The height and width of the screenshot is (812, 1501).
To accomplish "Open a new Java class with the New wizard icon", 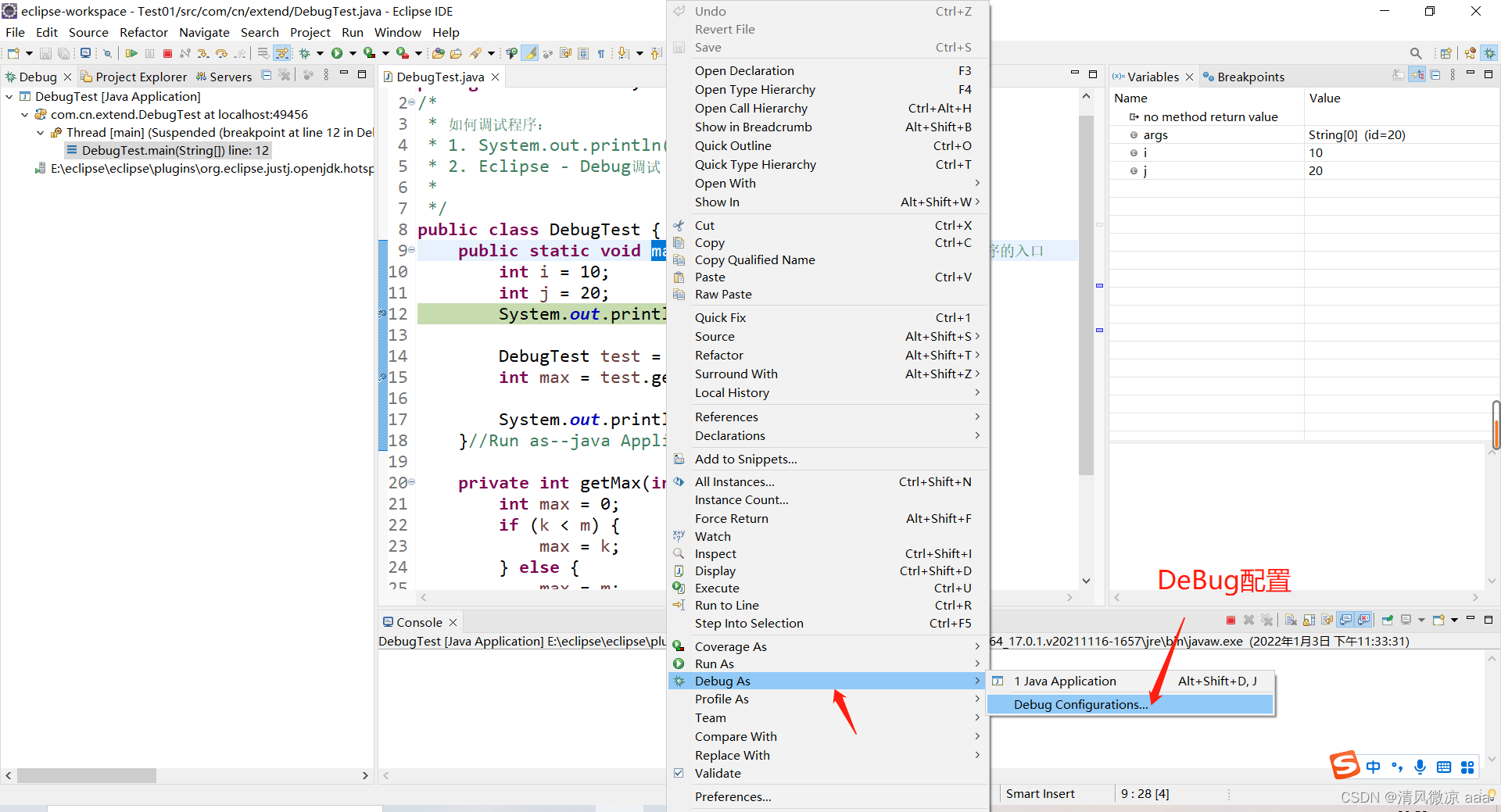I will (13, 53).
